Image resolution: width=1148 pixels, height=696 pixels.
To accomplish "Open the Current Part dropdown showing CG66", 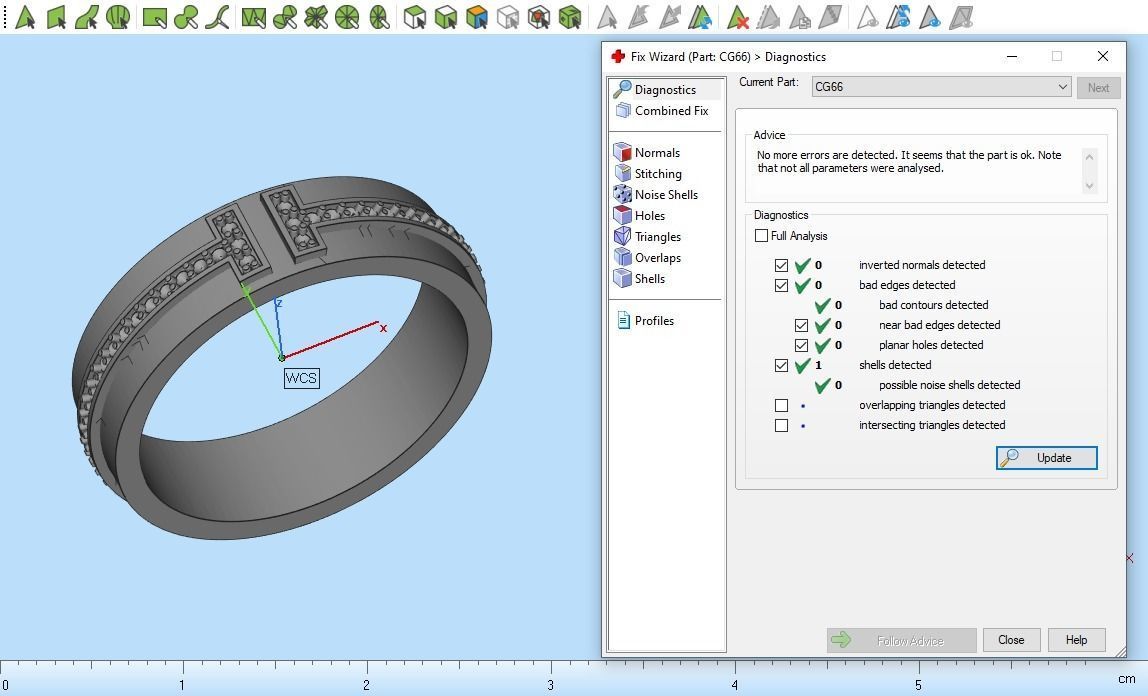I will click(x=941, y=87).
